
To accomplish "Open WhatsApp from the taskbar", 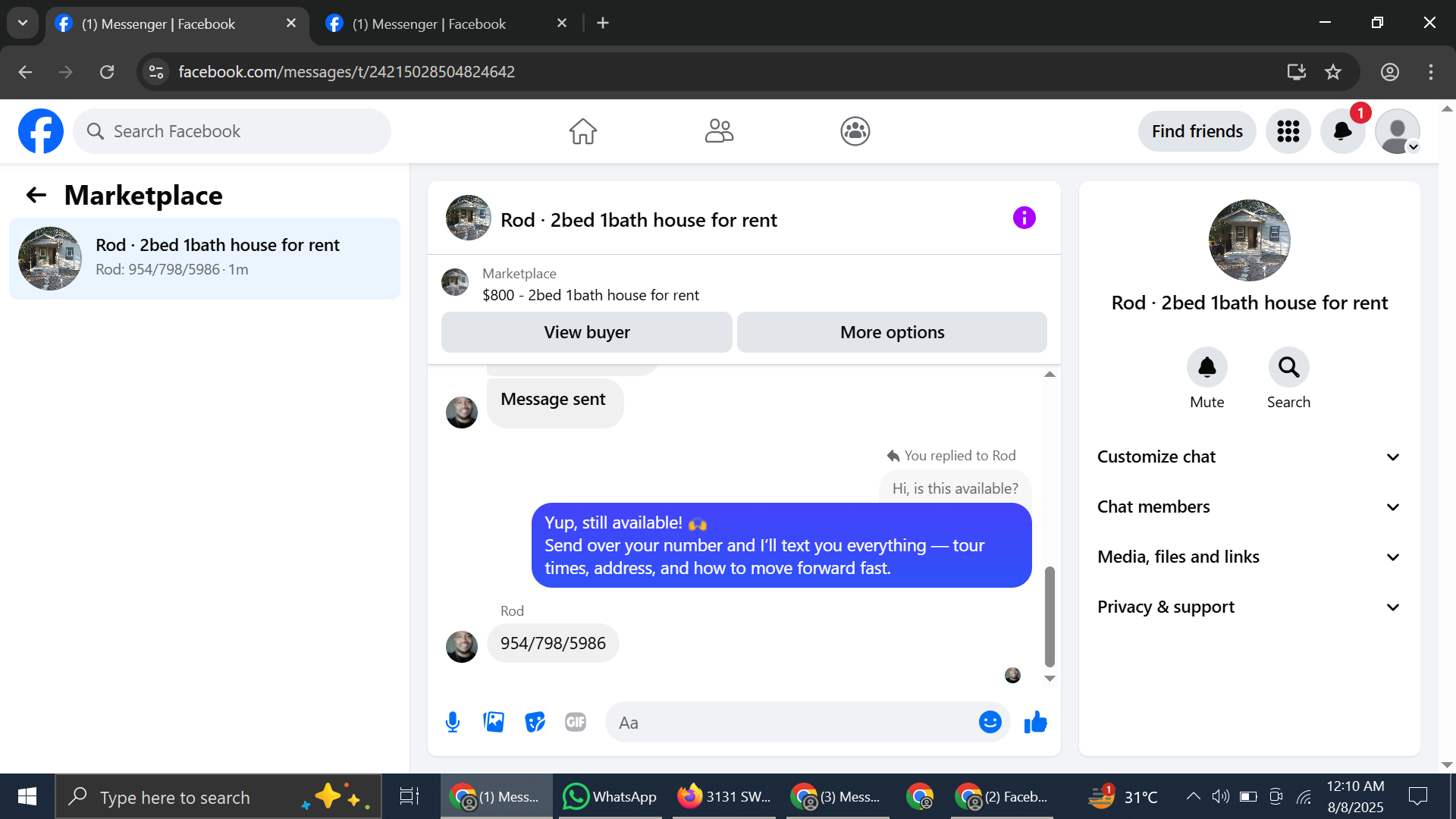I will point(610,797).
